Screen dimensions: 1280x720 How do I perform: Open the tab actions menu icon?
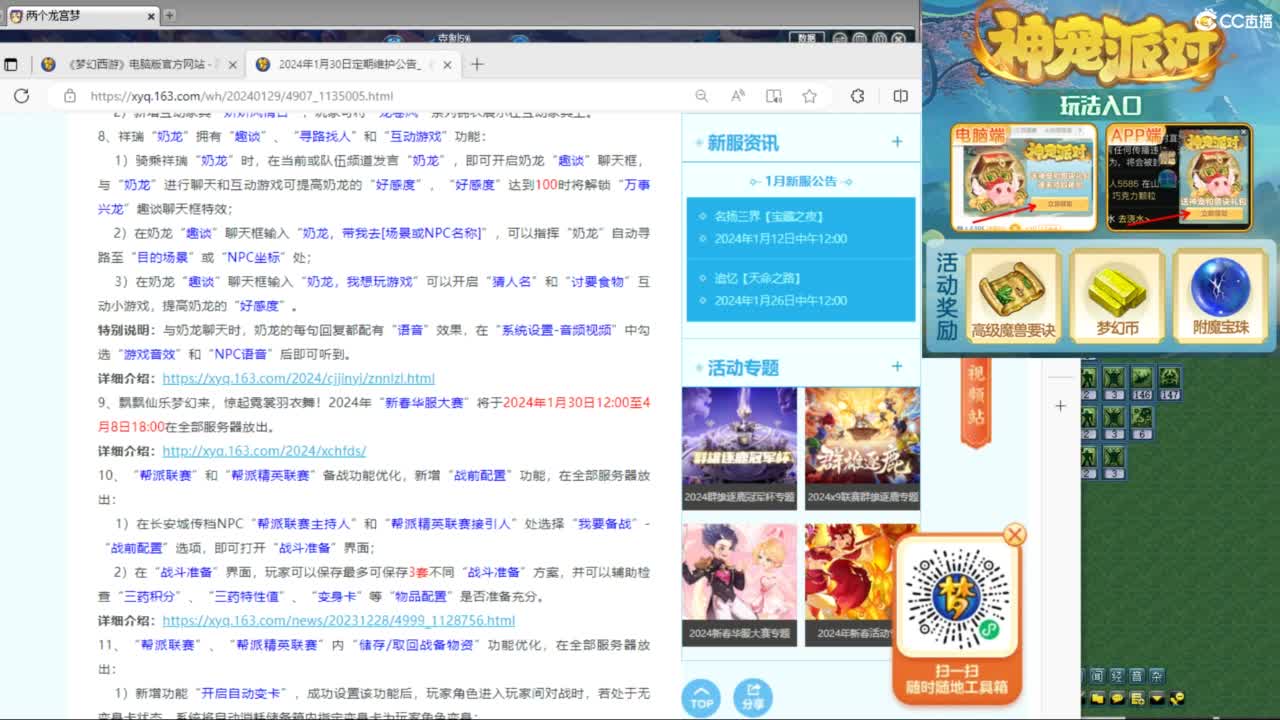(11, 64)
